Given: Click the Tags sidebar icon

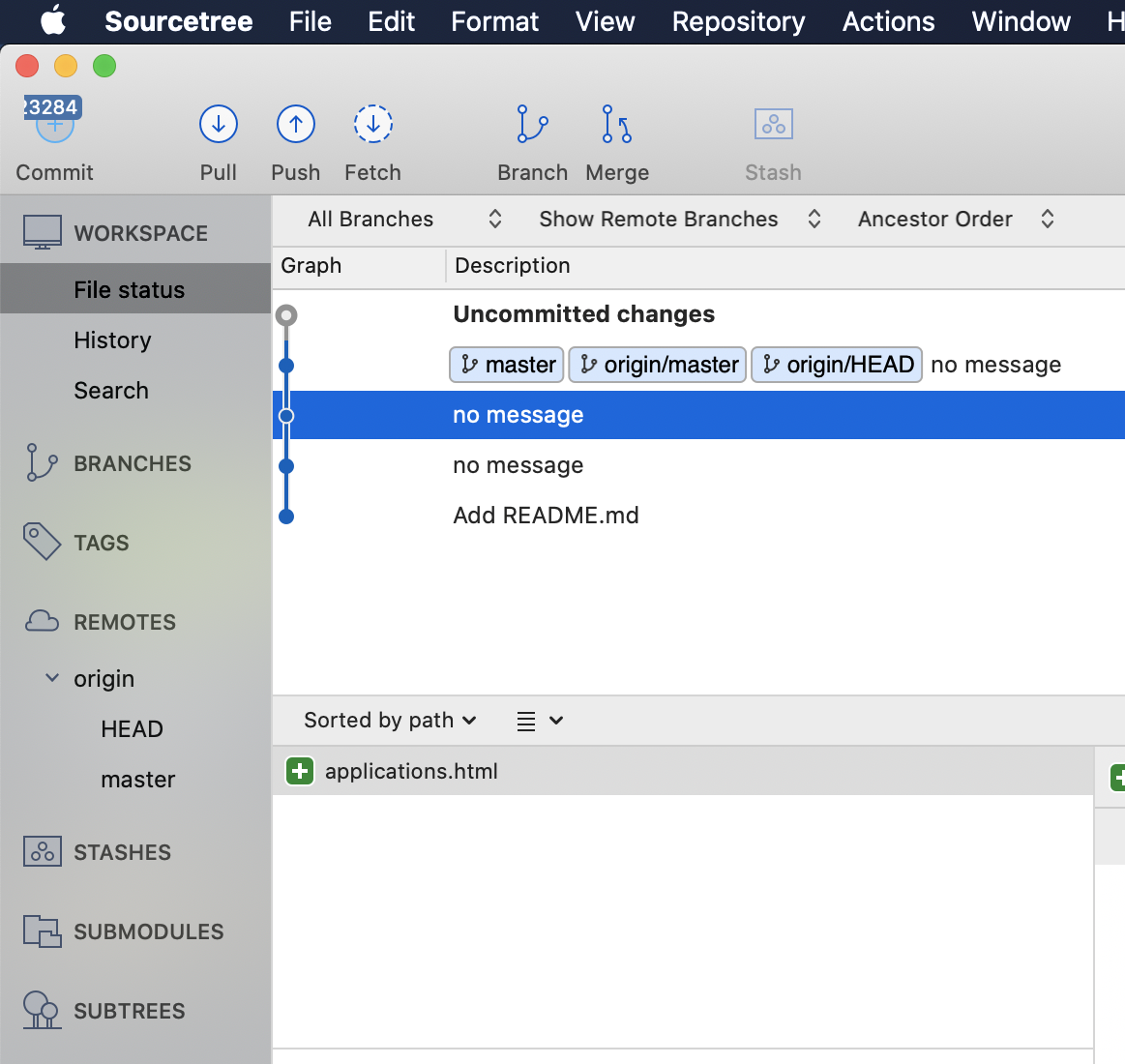Looking at the screenshot, I should [42, 542].
